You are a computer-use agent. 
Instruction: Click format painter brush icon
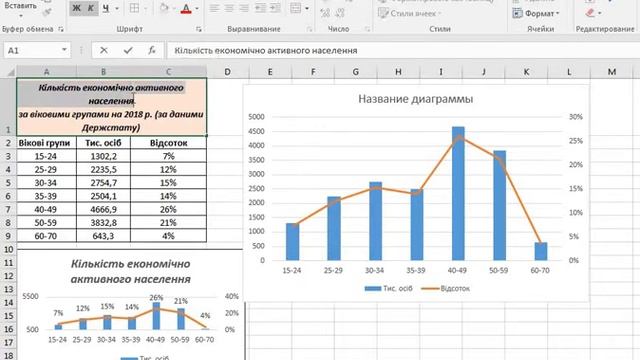click(47, 13)
